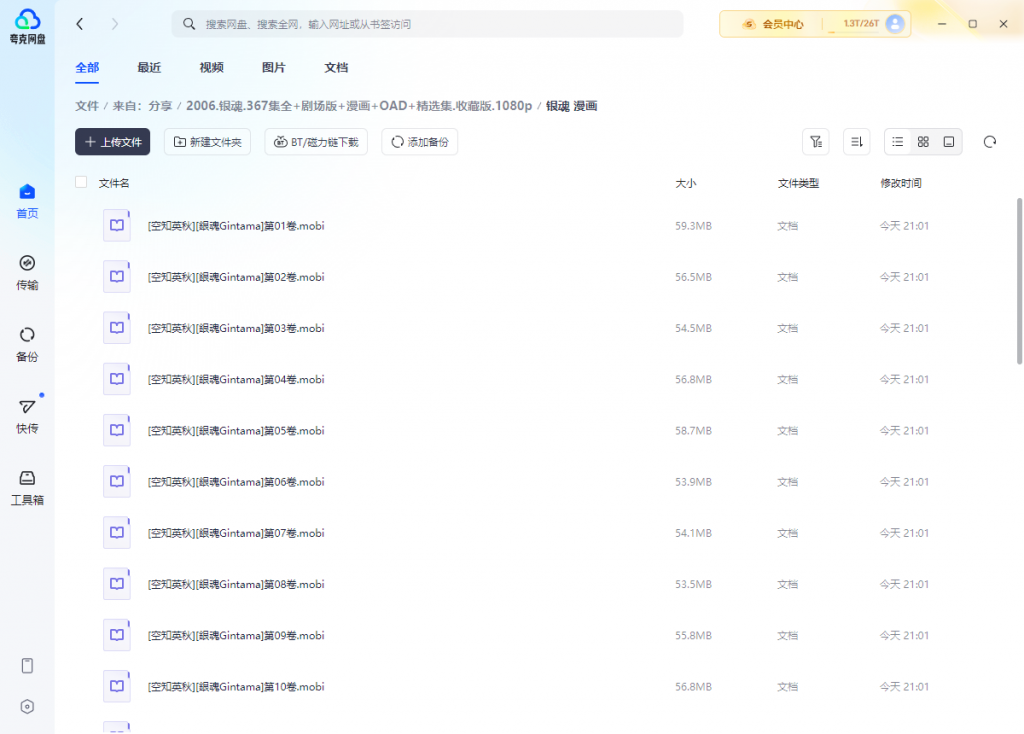Screen dimensions: 1024x734
Task: Switch to grid view
Action: (923, 142)
